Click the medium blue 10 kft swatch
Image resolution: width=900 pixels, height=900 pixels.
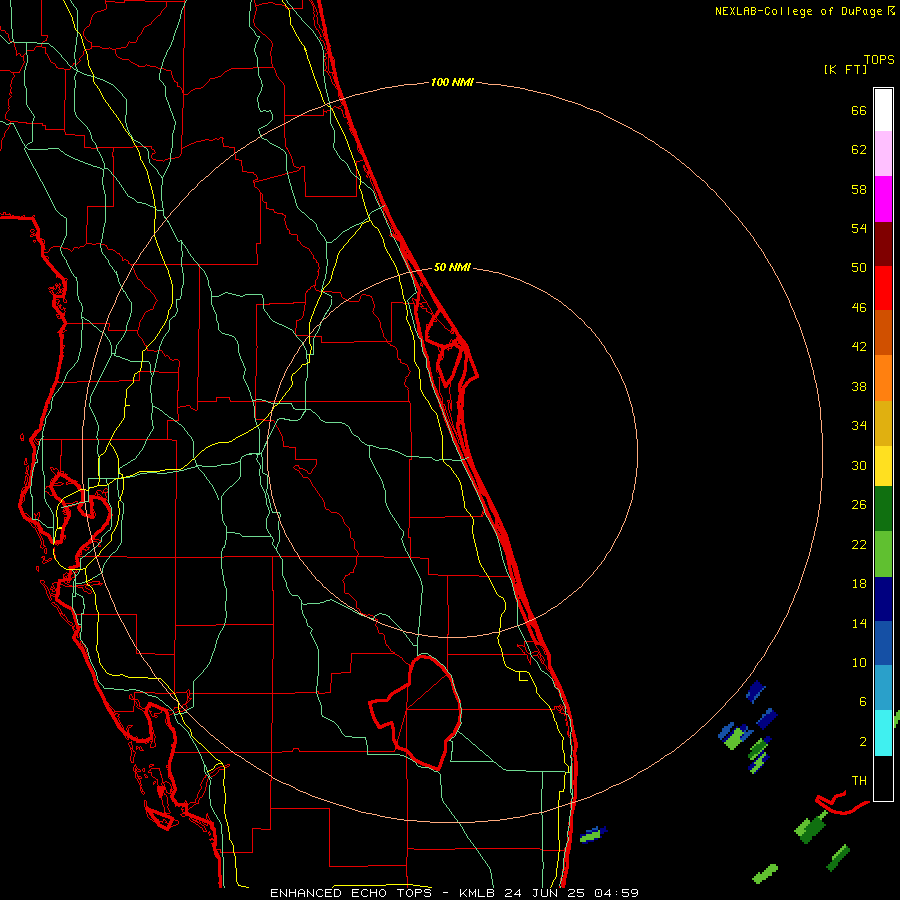click(x=883, y=643)
